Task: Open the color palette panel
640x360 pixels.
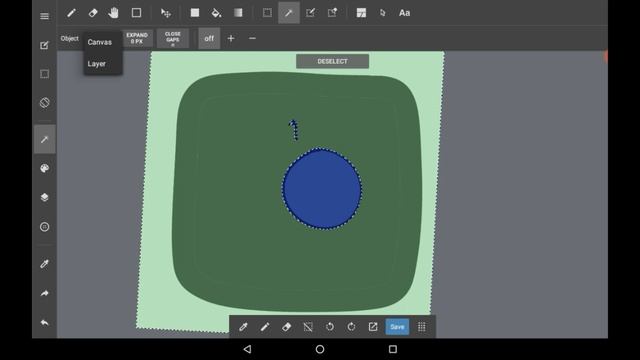Action: 44,169
